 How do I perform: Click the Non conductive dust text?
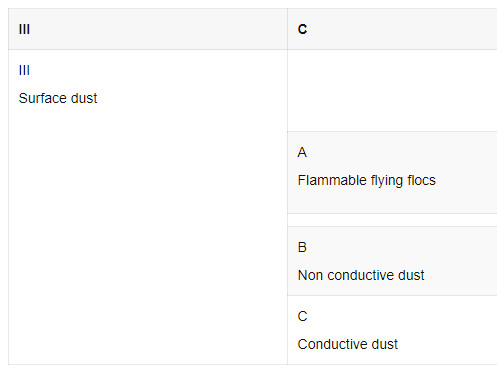click(x=361, y=275)
